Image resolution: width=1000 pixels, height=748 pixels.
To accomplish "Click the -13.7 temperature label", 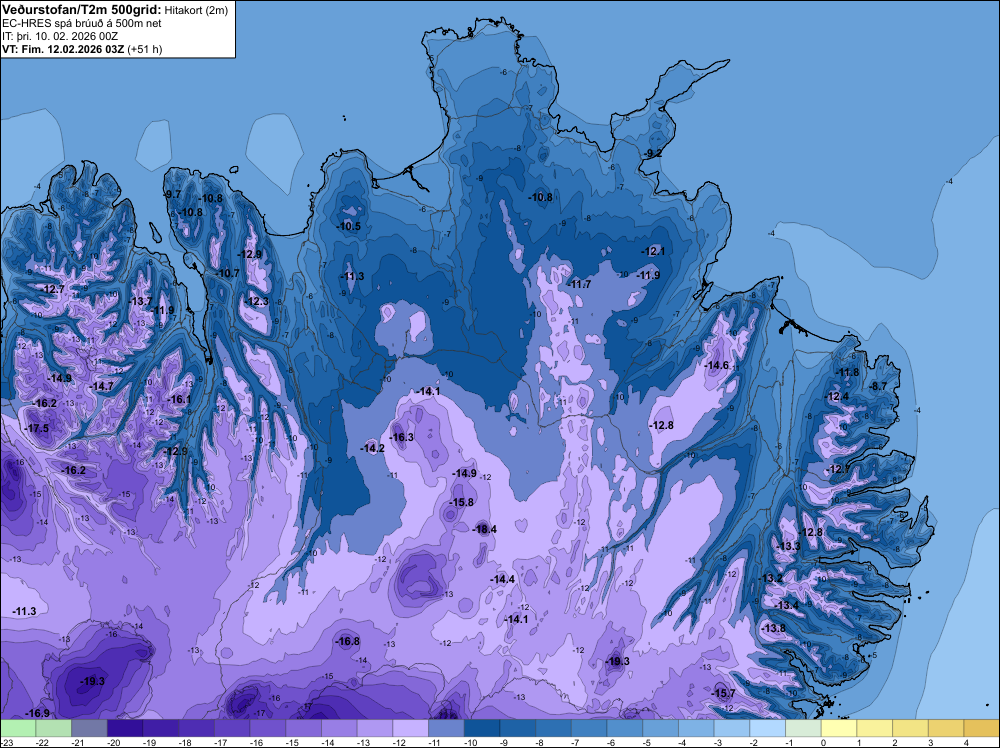I will click(x=140, y=302).
